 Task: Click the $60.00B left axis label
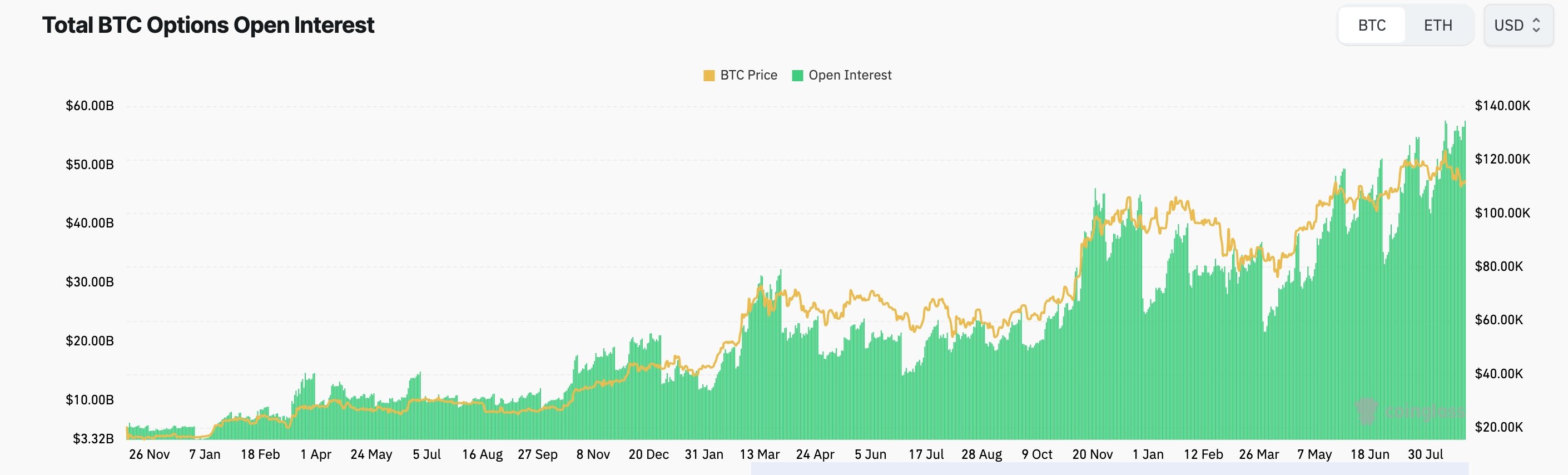[90, 105]
